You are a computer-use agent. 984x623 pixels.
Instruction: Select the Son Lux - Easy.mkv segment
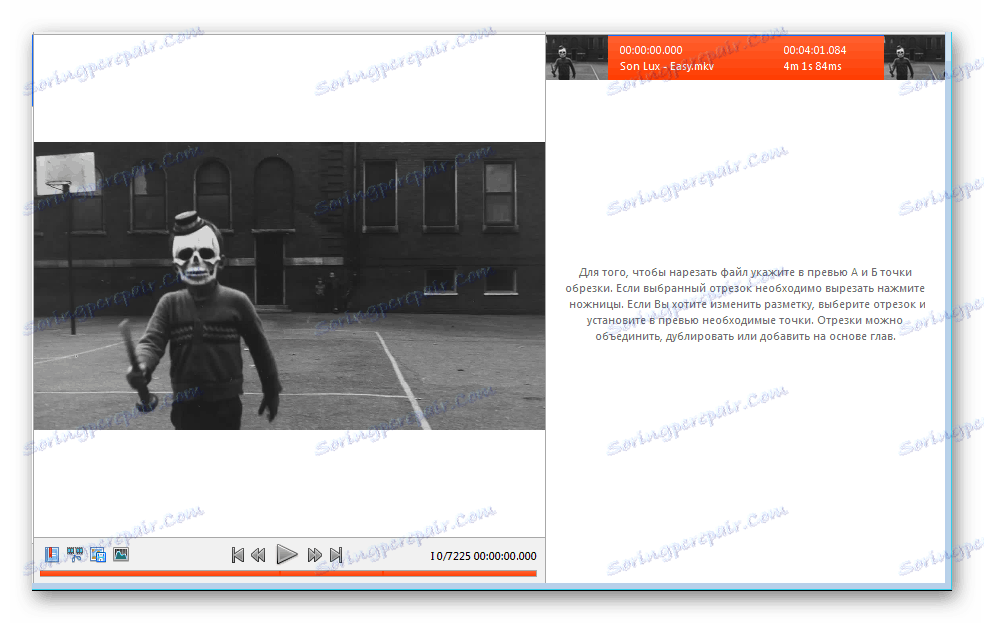pos(746,58)
